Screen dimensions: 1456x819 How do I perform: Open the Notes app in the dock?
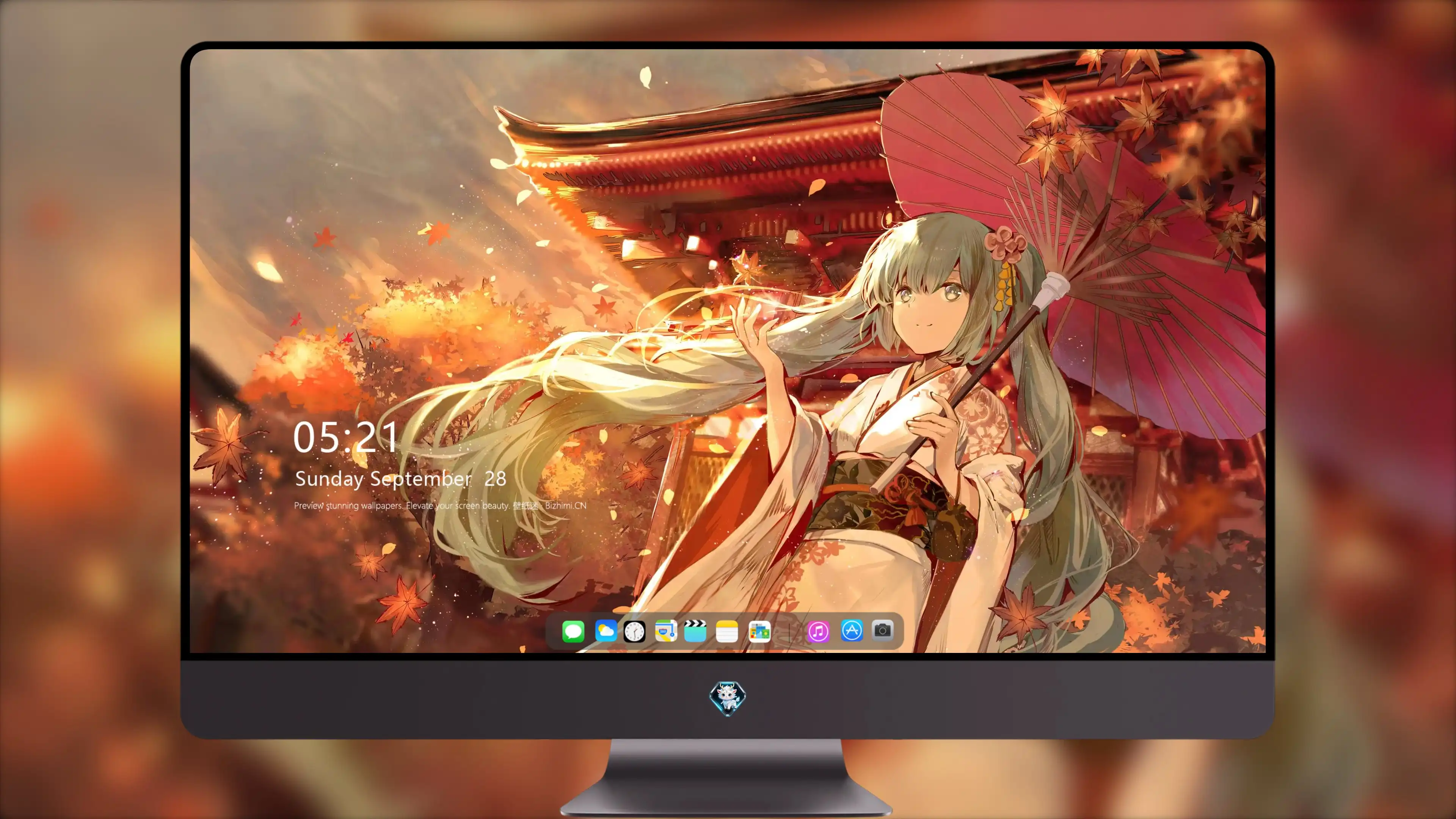727,631
